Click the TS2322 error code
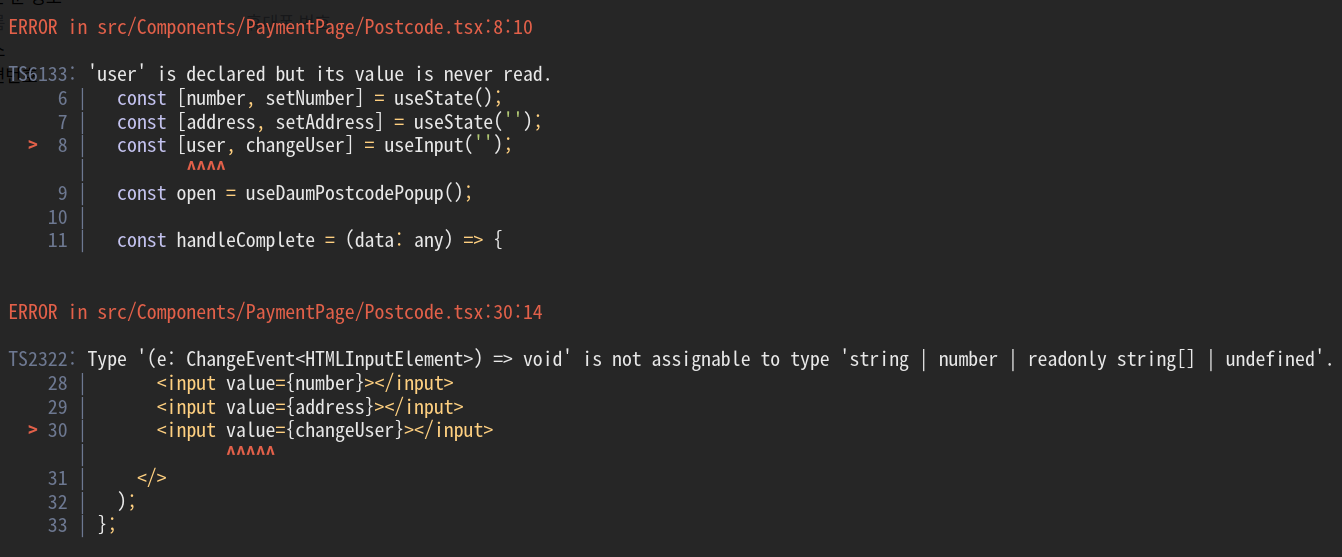Screen dimensions: 1342x557 [x=42, y=359]
